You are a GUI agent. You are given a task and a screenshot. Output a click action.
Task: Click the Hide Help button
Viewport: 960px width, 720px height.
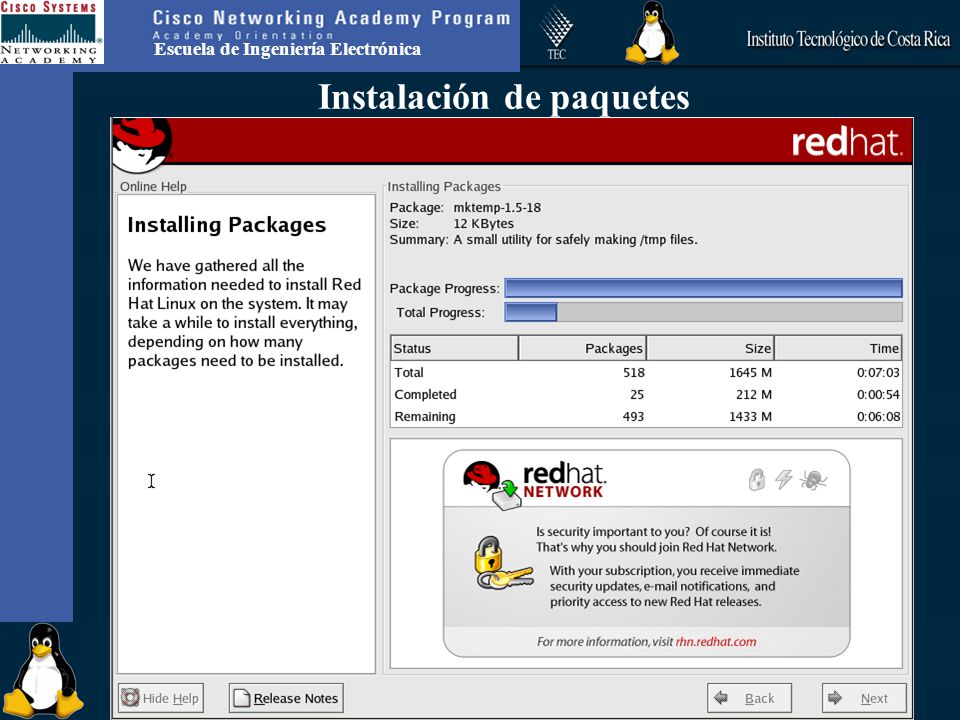[160, 698]
